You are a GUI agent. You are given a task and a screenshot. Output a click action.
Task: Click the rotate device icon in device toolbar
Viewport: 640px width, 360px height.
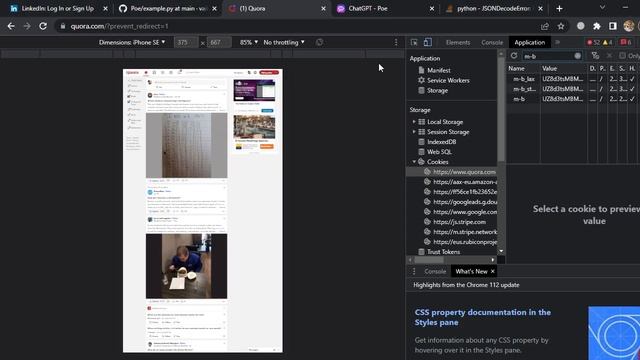320,42
